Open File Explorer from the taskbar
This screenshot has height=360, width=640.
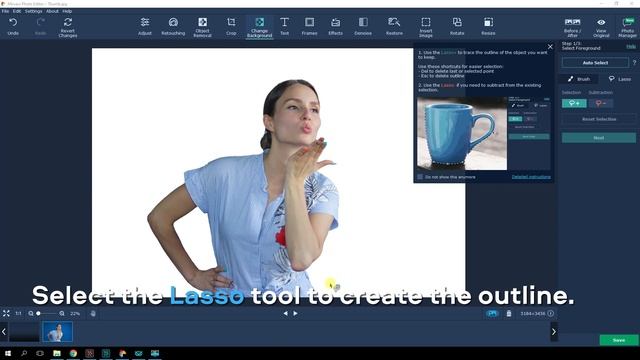pyautogui.click(x=57, y=353)
